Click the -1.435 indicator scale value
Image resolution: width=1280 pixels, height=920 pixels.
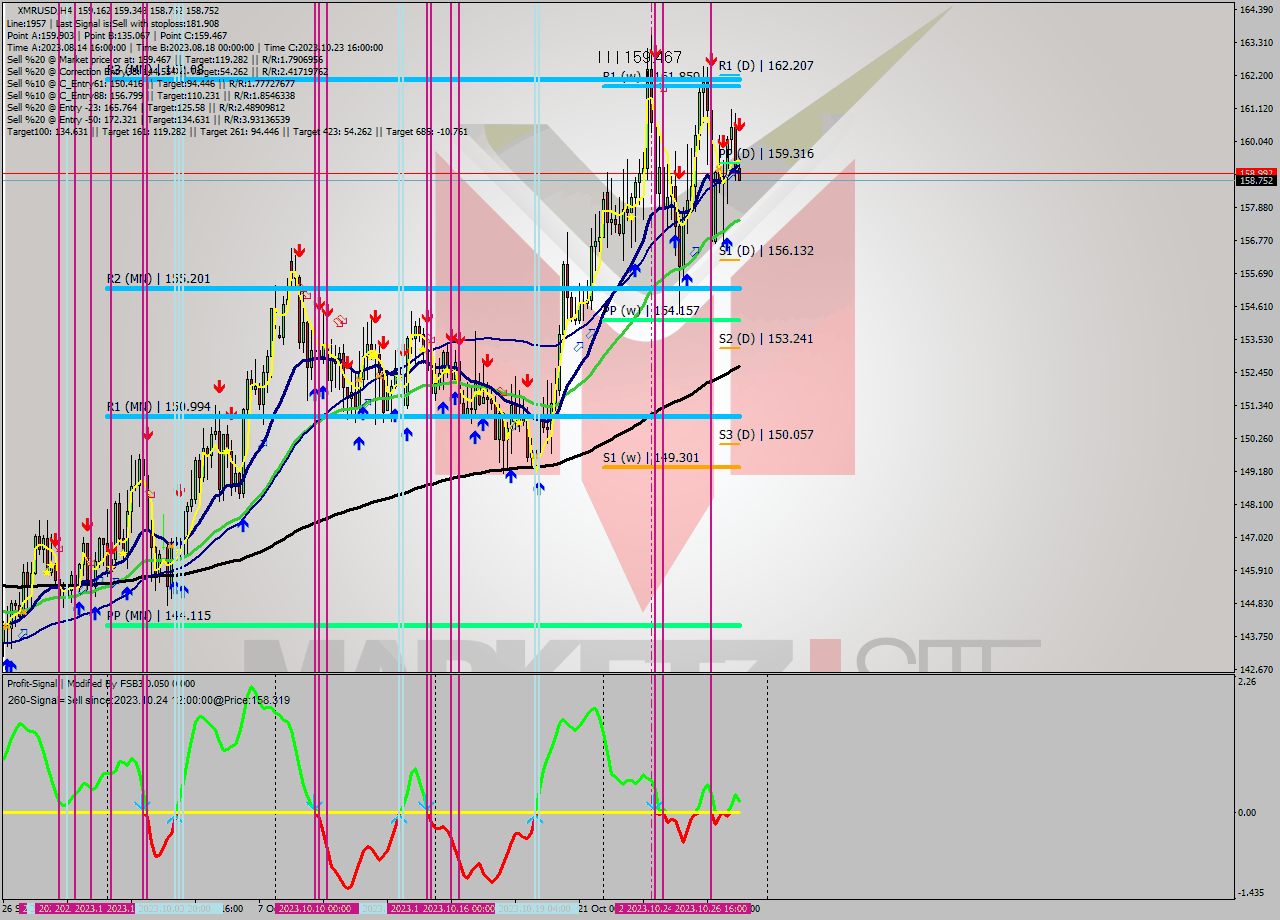pos(1252,893)
